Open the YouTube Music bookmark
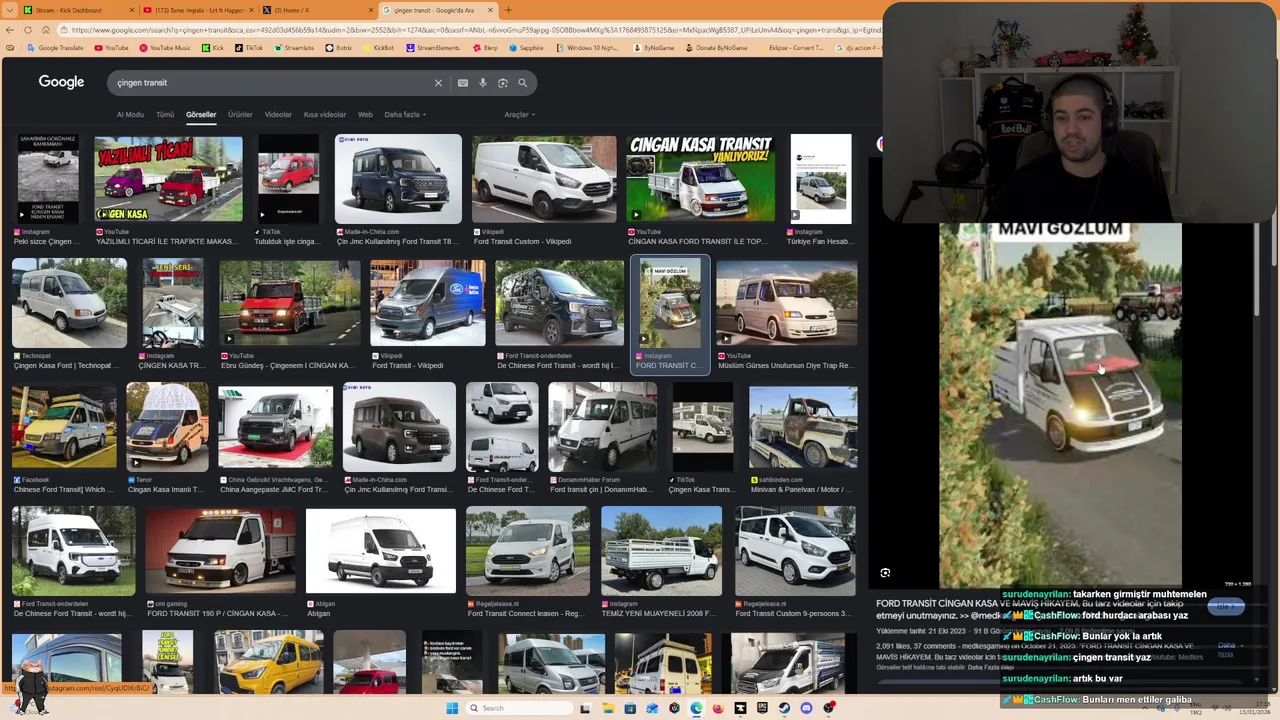Image resolution: width=1280 pixels, height=720 pixels. click(x=165, y=48)
